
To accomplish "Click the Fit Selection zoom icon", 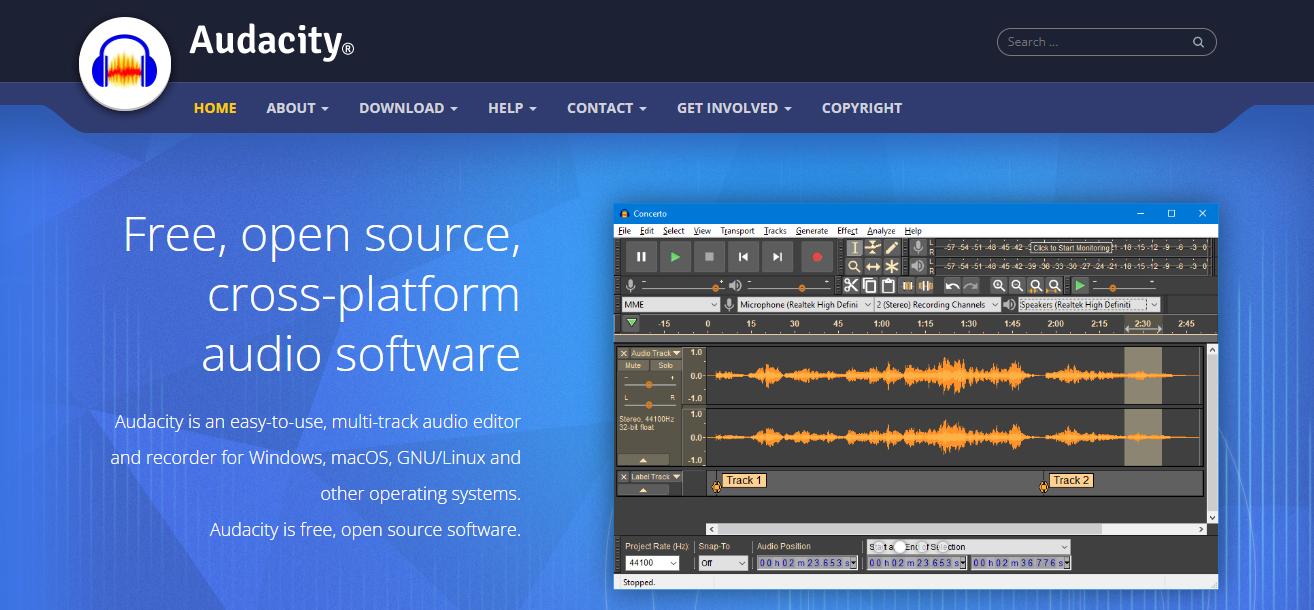I will [1035, 286].
